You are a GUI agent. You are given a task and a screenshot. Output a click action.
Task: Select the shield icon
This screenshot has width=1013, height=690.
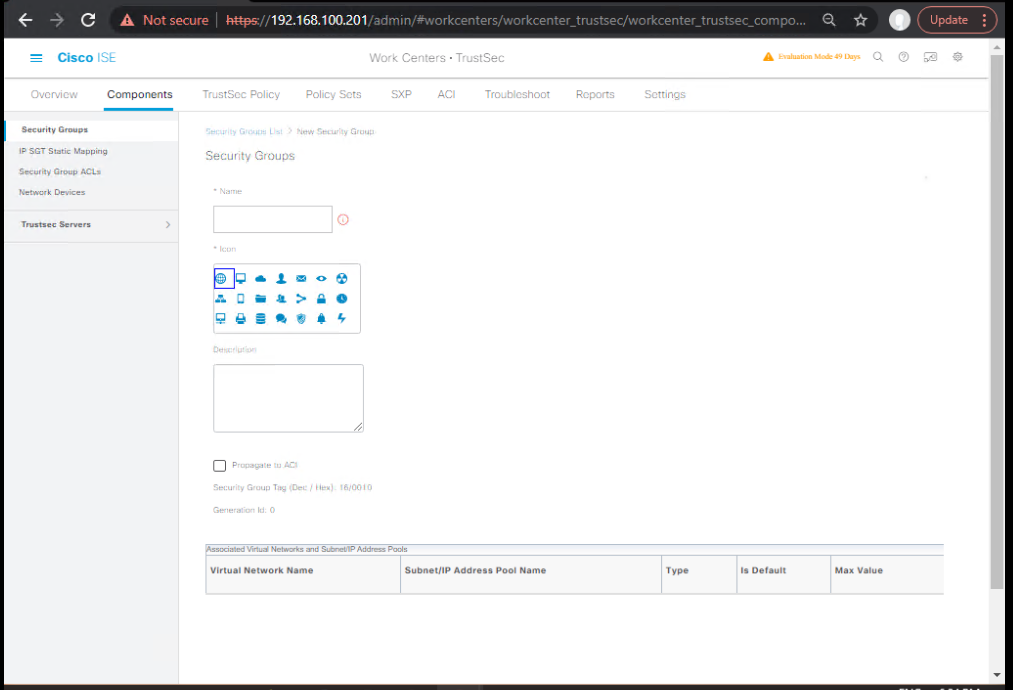[301, 319]
